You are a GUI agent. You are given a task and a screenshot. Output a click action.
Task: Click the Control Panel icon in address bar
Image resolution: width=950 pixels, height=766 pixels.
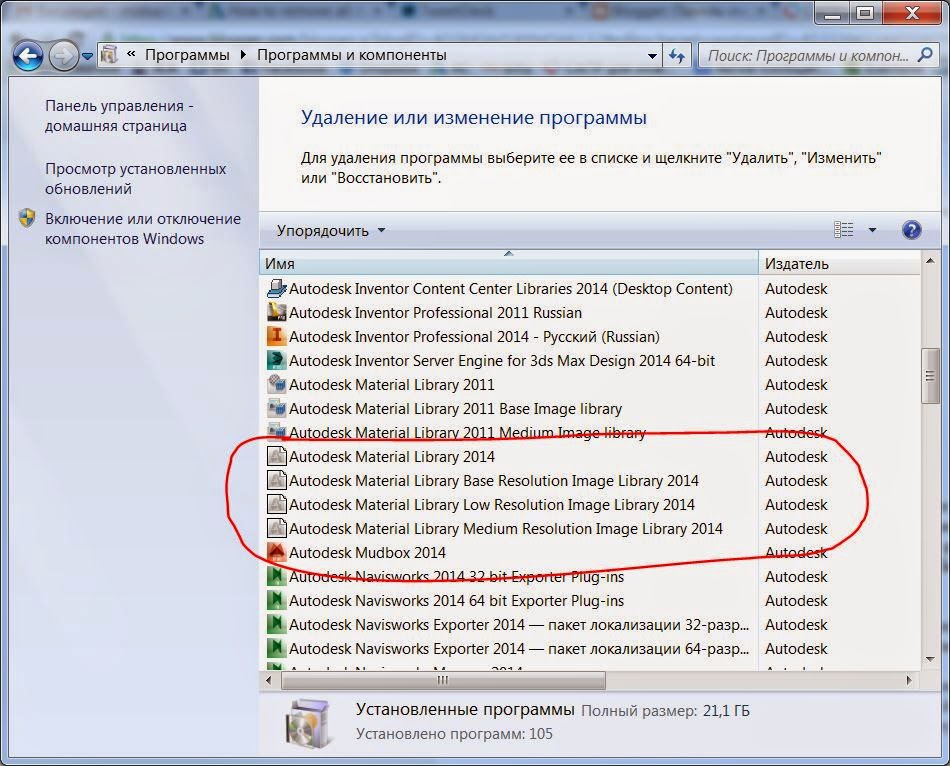click(x=109, y=55)
